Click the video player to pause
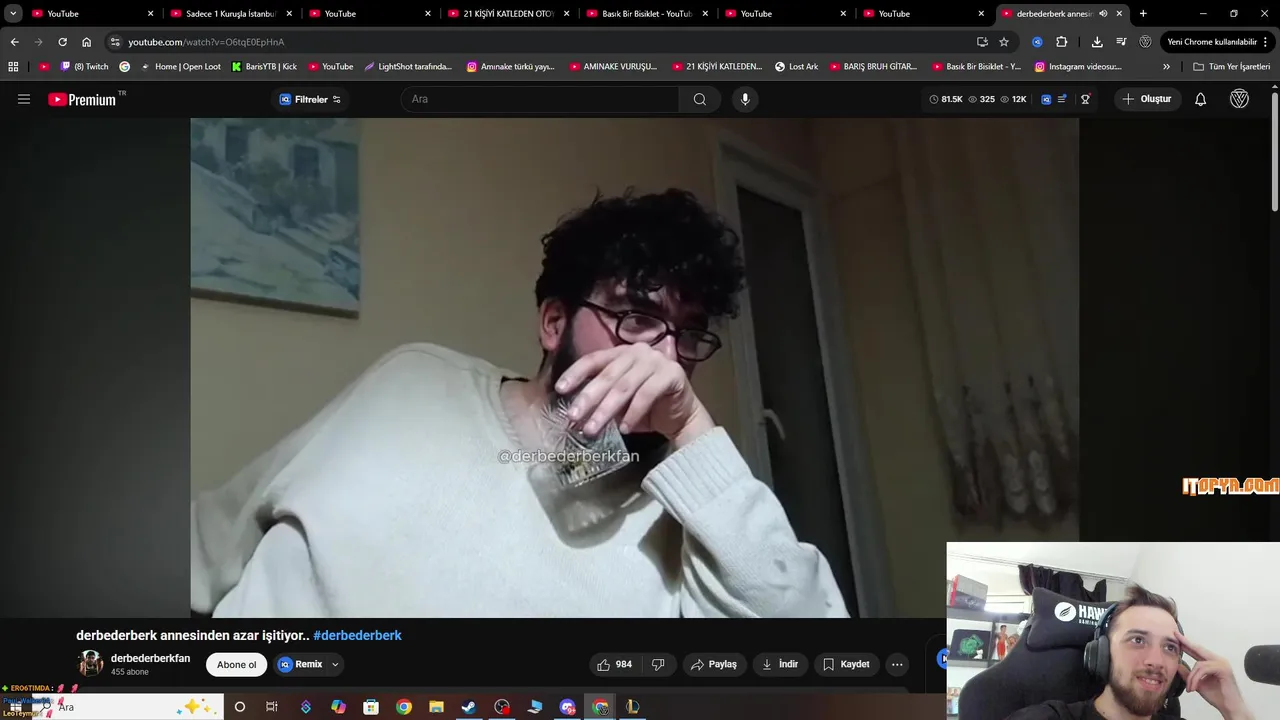 coord(634,368)
